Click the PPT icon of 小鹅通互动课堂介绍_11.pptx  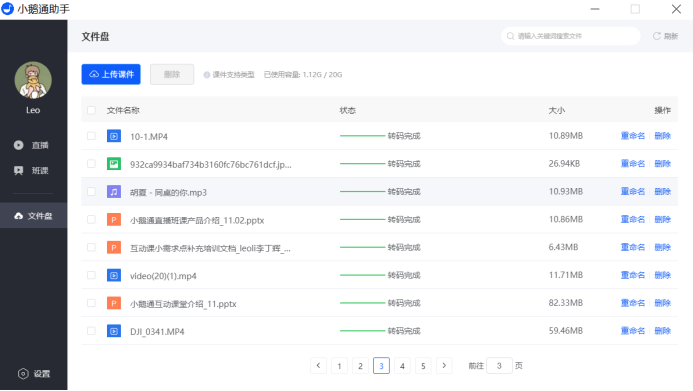114,303
